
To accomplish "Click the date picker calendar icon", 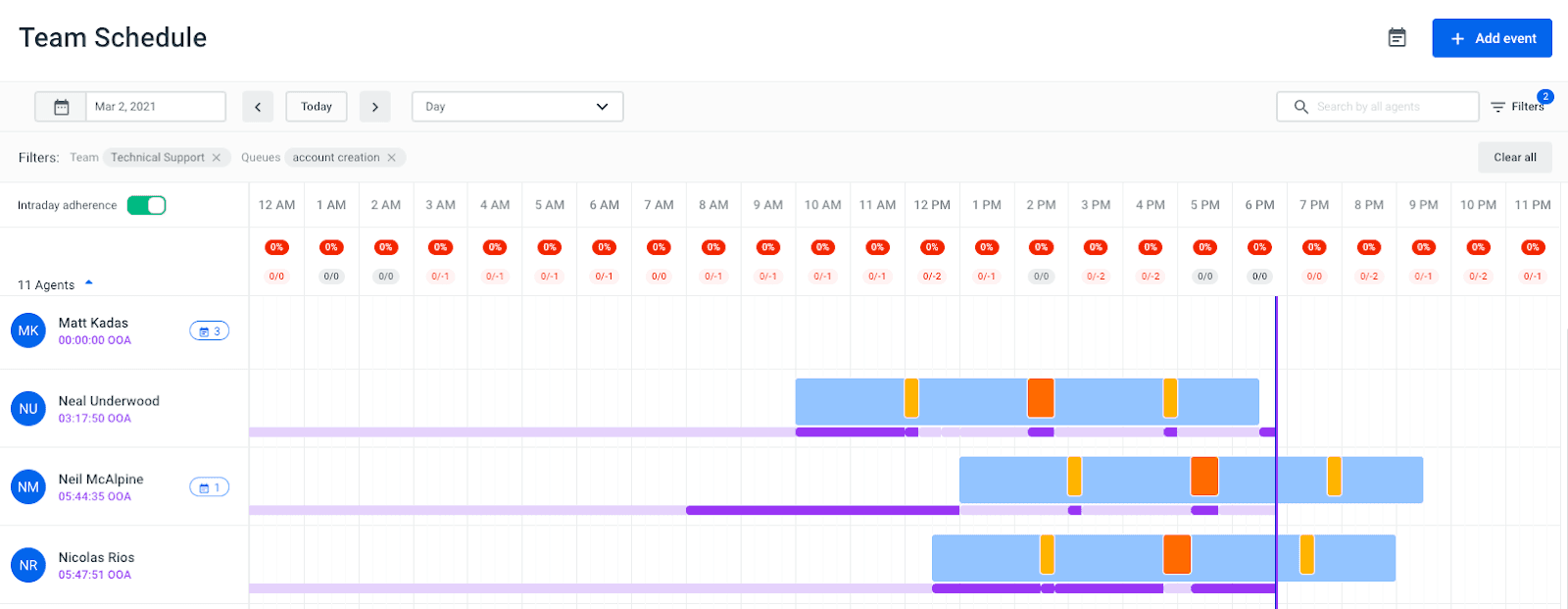I will (x=61, y=107).
